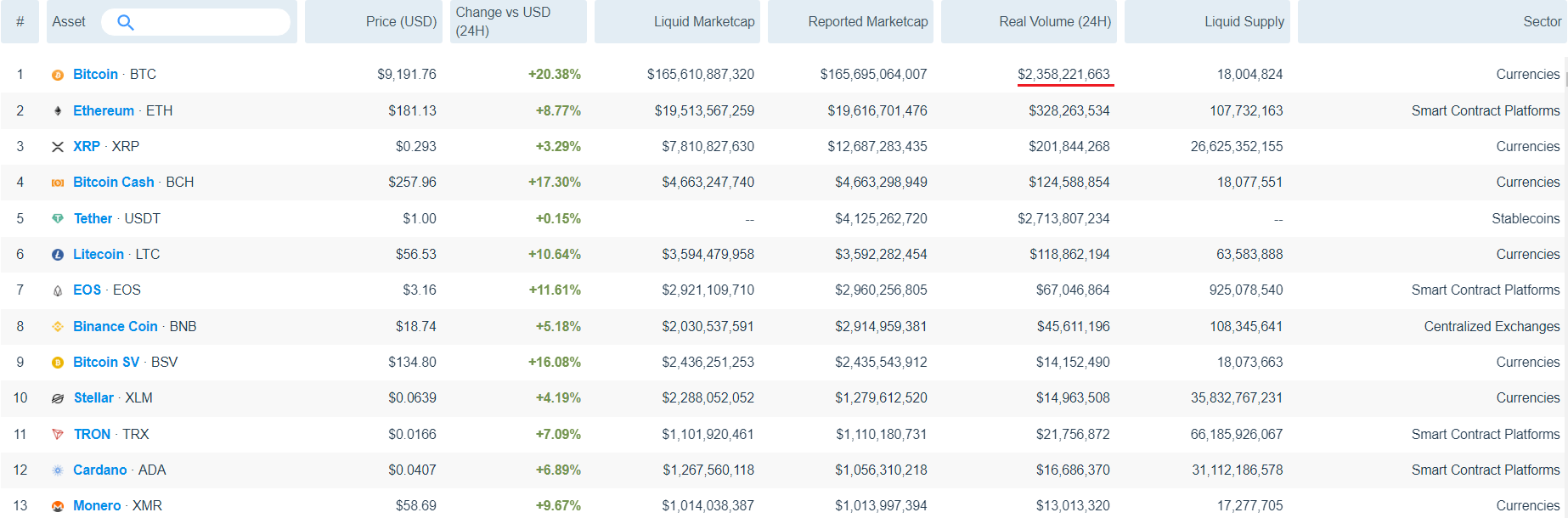Sort by Sector column header
The image size is (1568, 518).
[1541, 22]
